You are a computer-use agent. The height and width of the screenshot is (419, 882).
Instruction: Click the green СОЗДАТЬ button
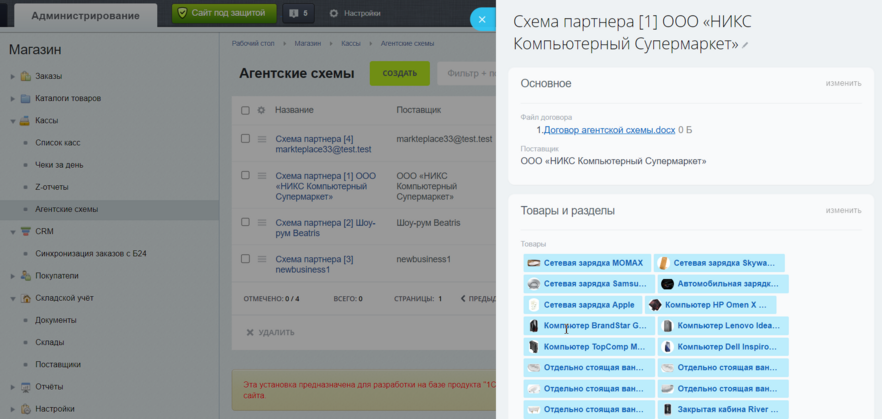point(399,73)
